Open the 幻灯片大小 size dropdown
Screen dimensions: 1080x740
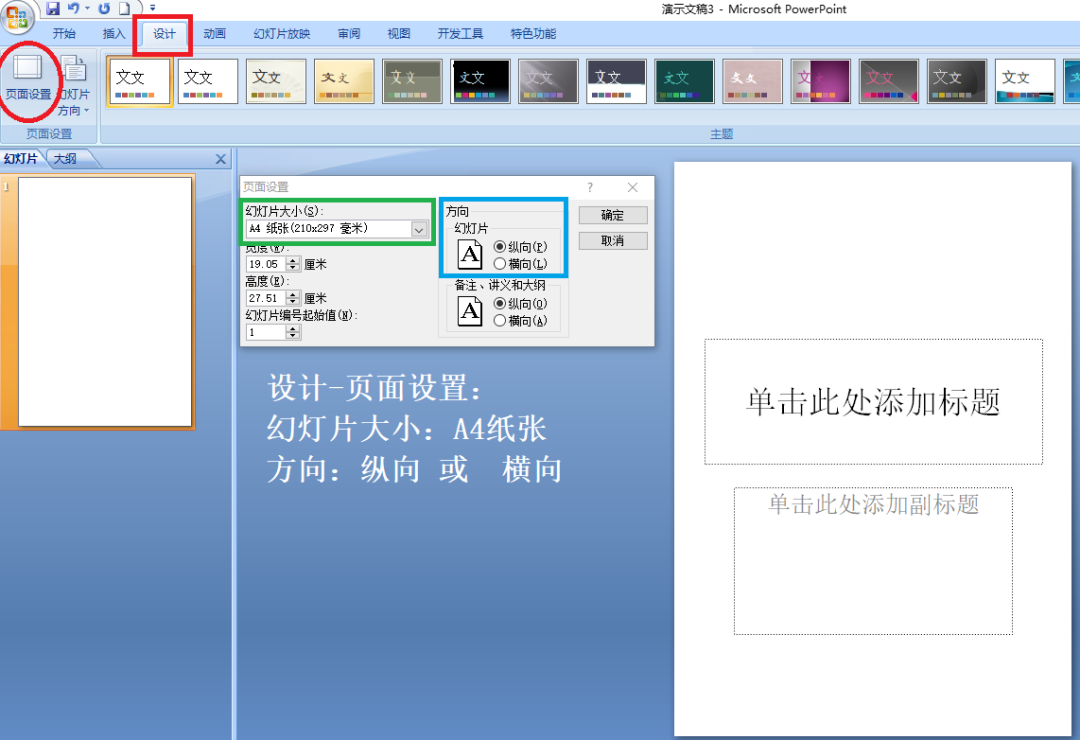click(419, 229)
